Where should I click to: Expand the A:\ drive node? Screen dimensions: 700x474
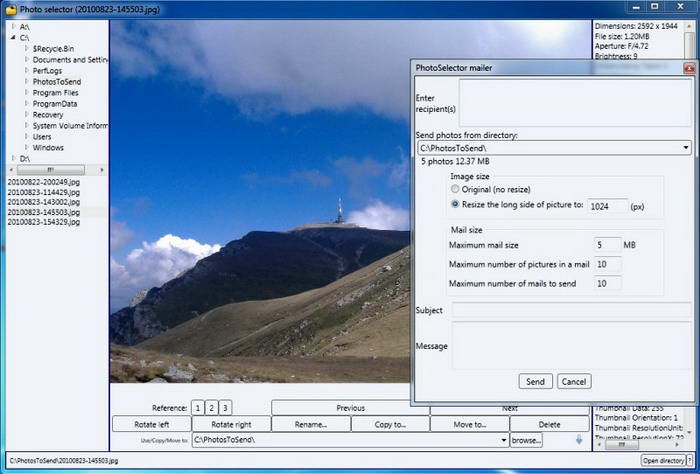[13, 27]
